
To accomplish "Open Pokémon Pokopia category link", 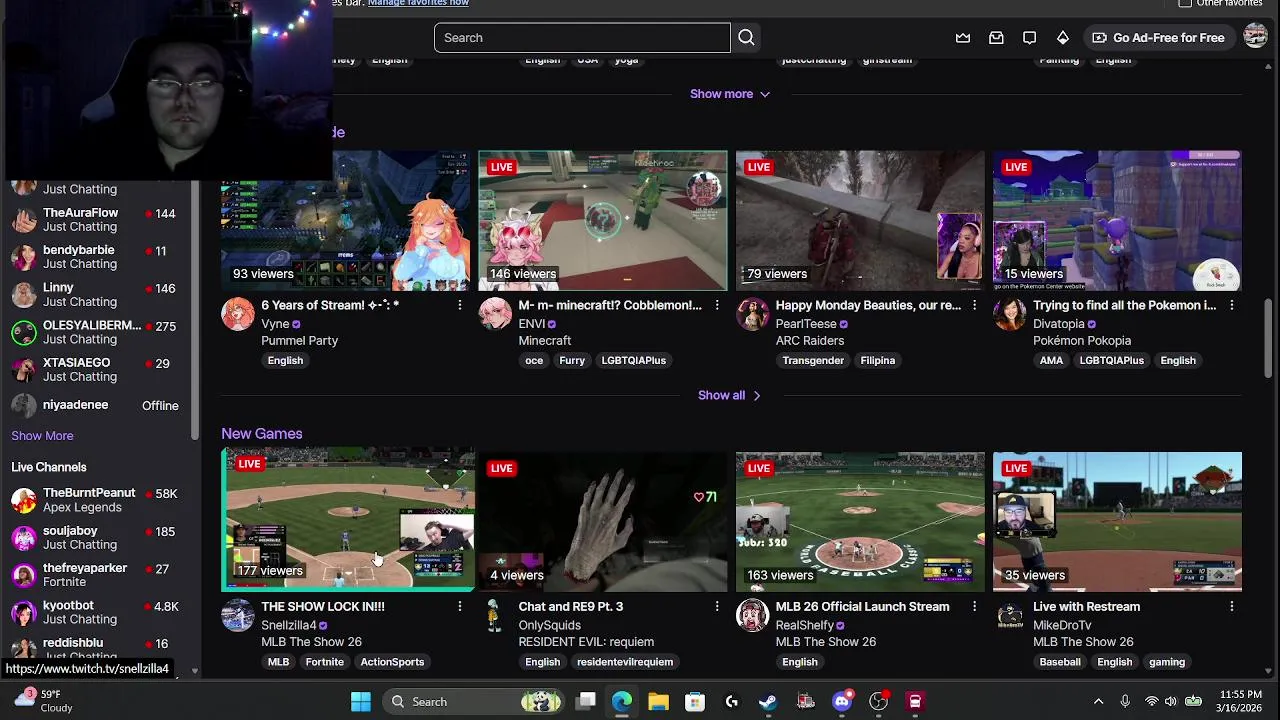I will [x=1082, y=341].
